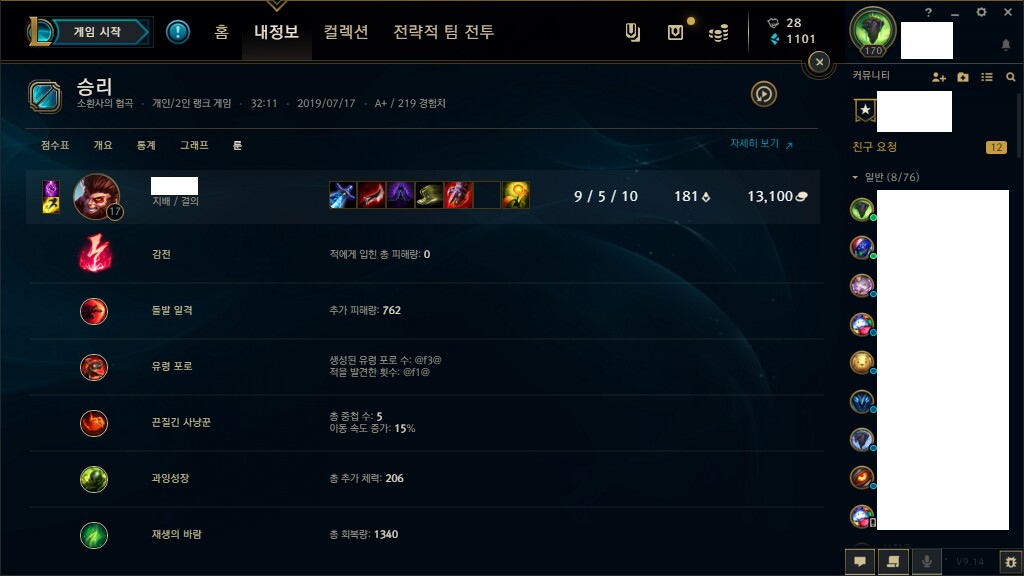Image resolution: width=1024 pixels, height=576 pixels.
Task: Open the notification bell
Action: [1006, 44]
